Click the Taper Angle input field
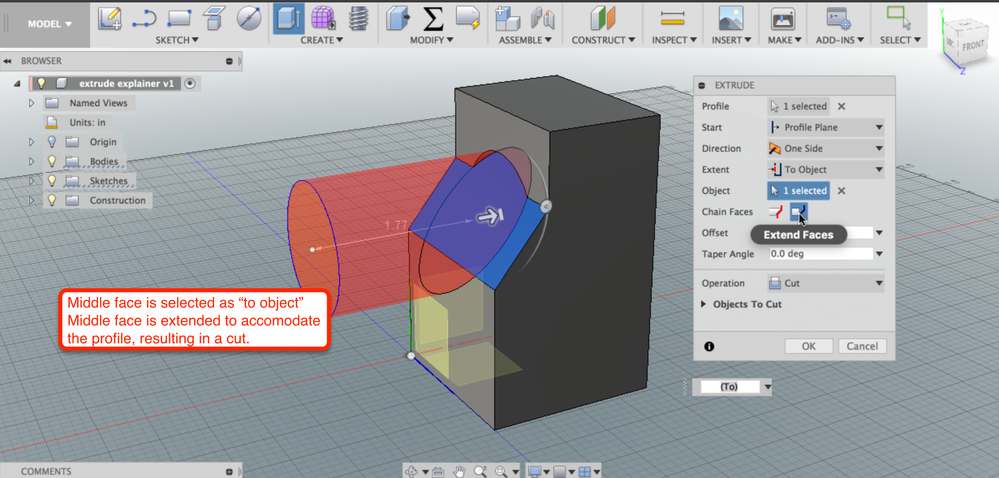The width and height of the screenshot is (999, 478). (x=821, y=254)
